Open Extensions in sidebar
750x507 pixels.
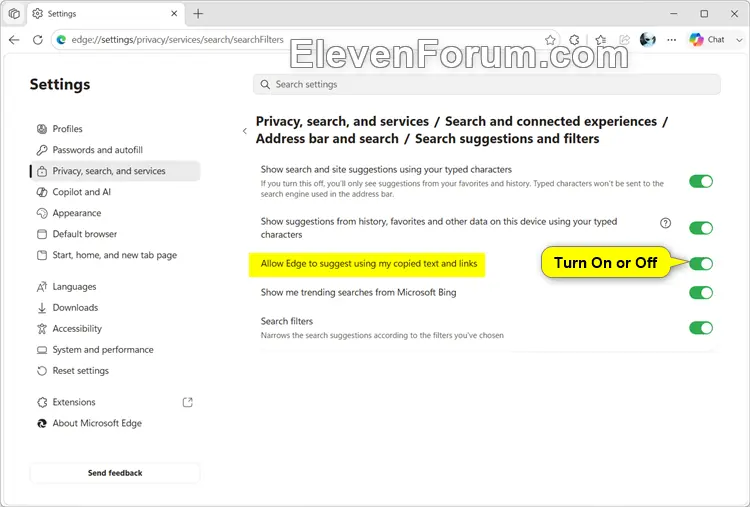[115, 402]
